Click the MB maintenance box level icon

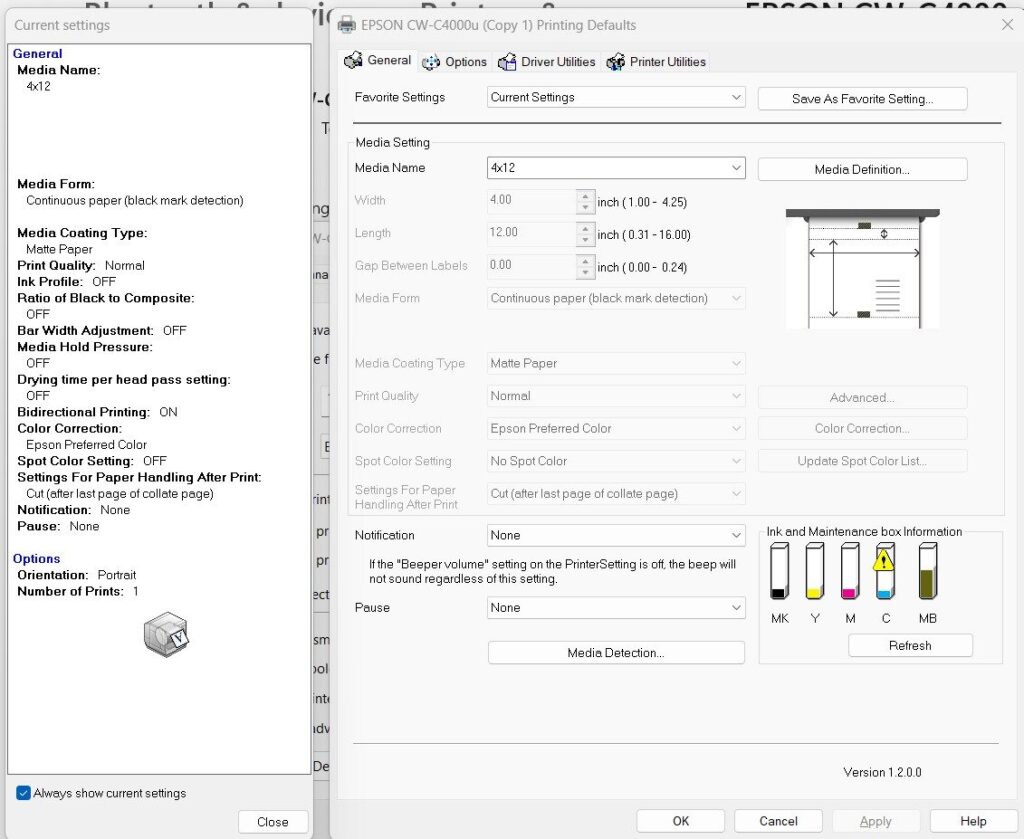coord(928,571)
